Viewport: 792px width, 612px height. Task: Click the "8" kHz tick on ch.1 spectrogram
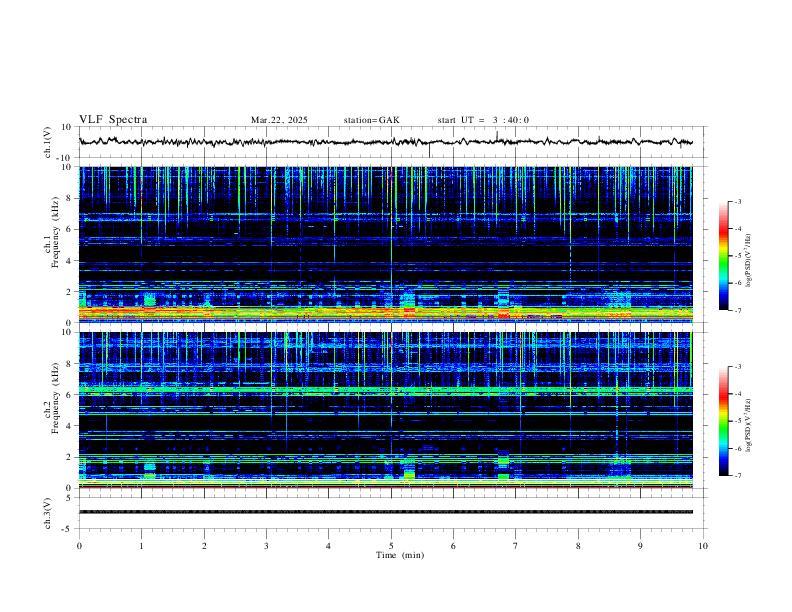coord(70,198)
